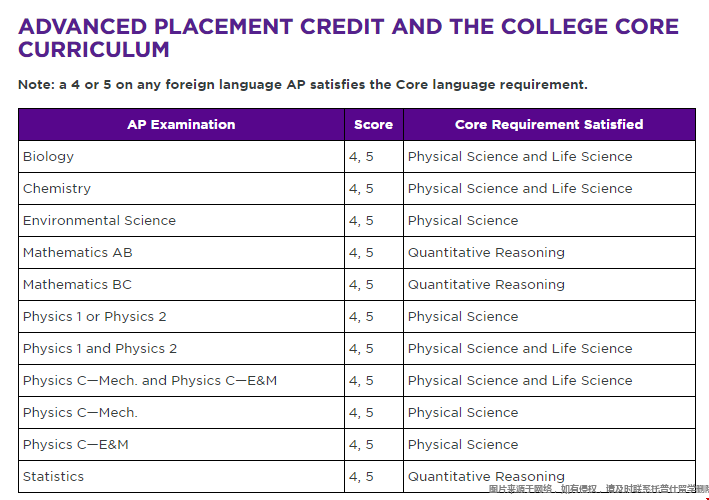Select the Physics 1 and Physics 2 cell
This screenshot has width=709, height=500.
click(100, 349)
